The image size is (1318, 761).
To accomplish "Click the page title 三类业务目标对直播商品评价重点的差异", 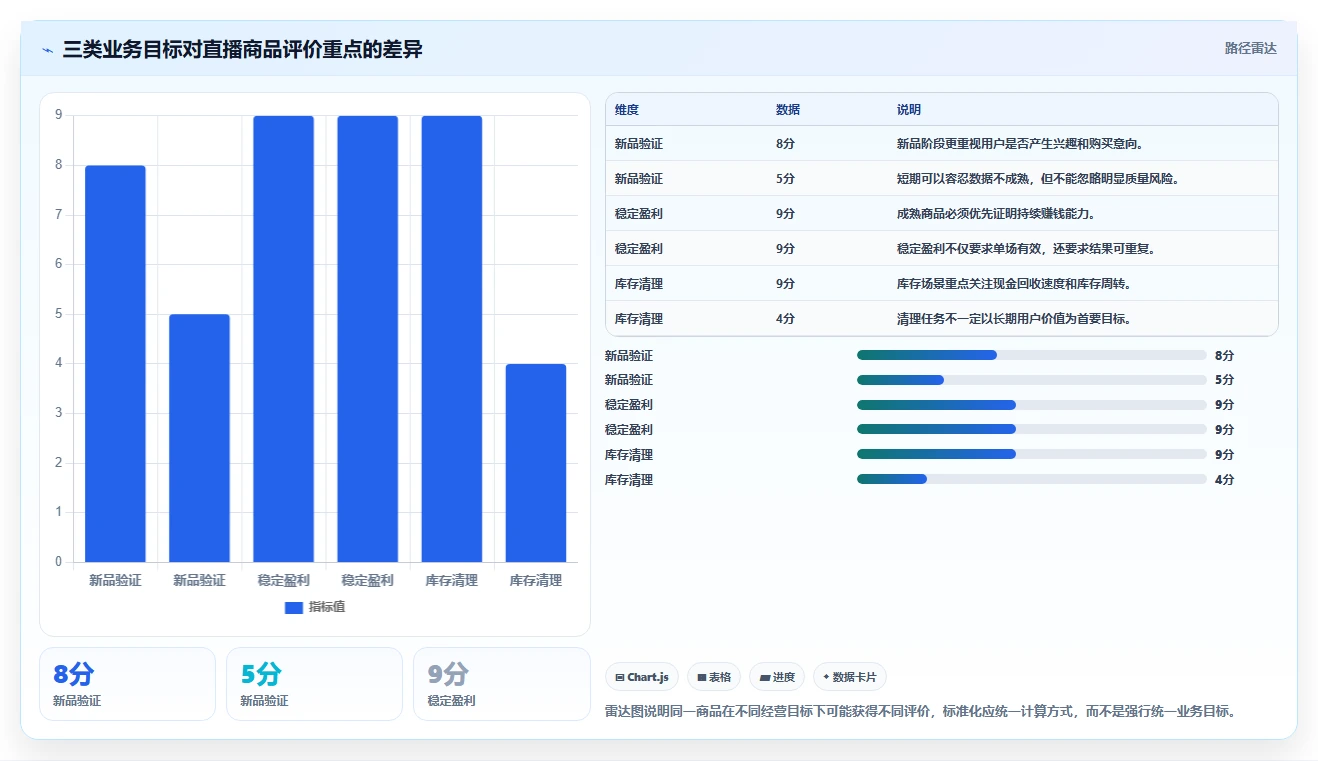I will point(243,49).
